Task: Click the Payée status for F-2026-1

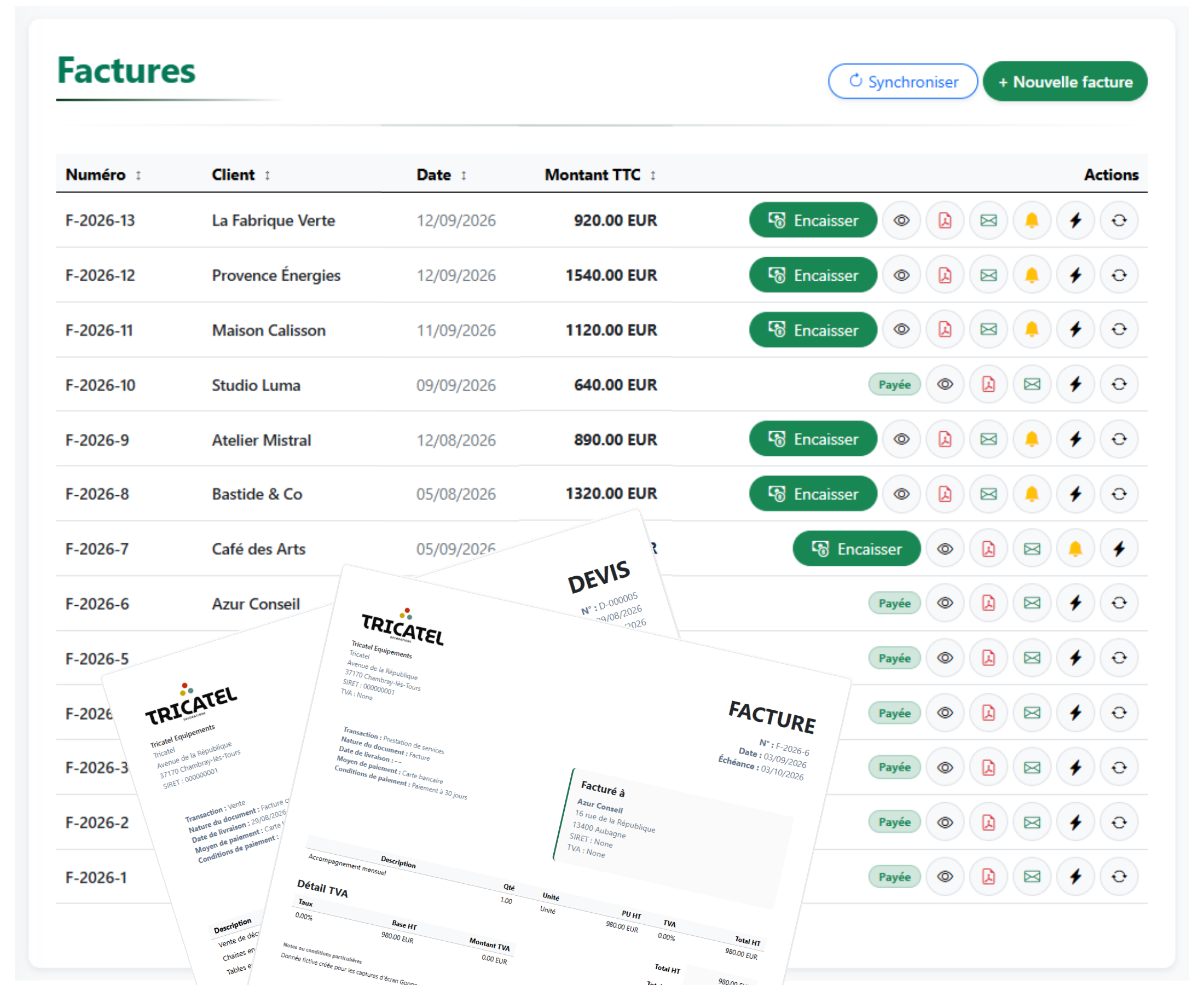Action: [x=894, y=877]
